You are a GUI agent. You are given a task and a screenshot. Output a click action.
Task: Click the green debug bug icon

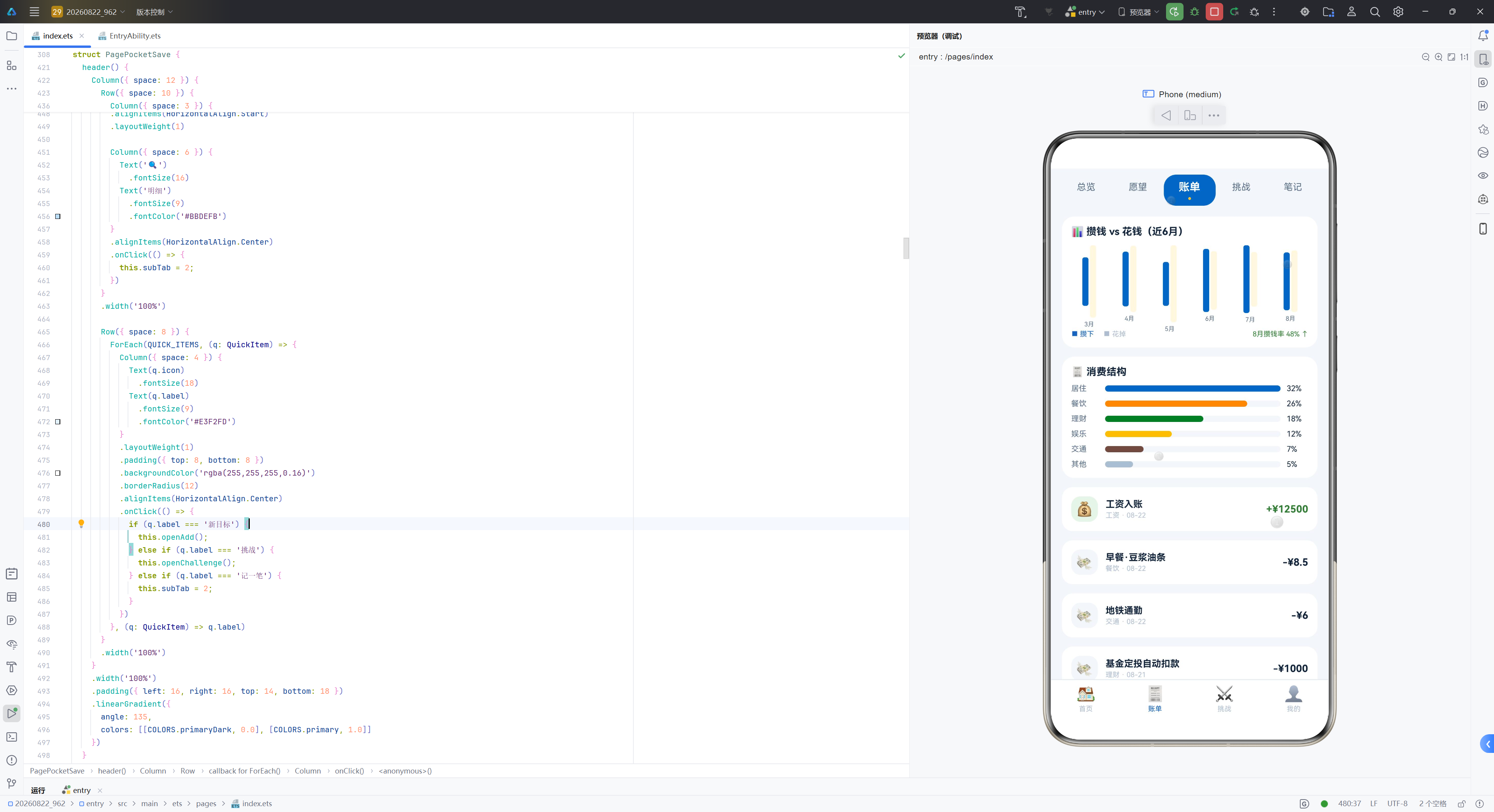coord(1194,12)
